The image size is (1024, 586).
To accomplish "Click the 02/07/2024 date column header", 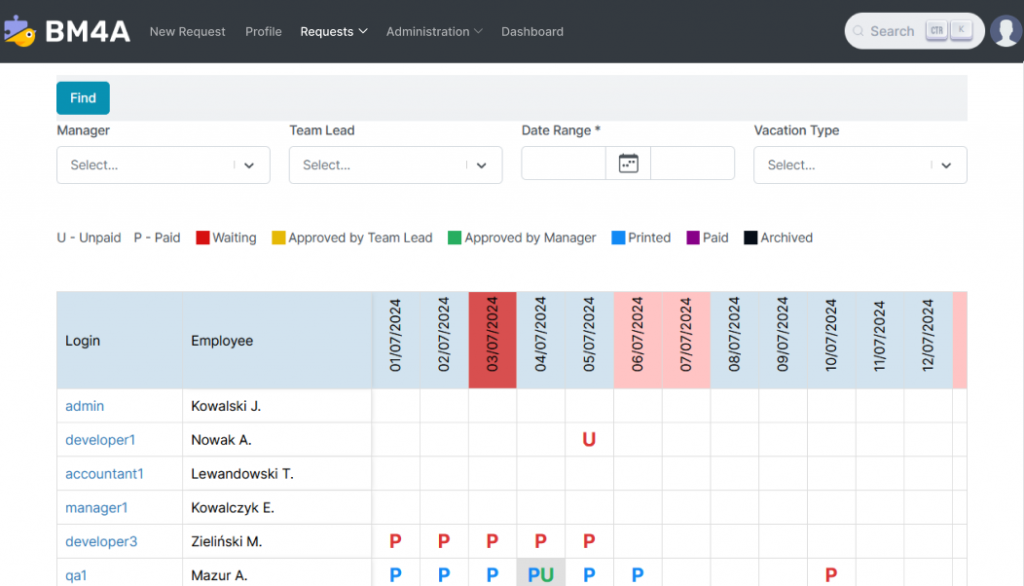I will pos(444,340).
